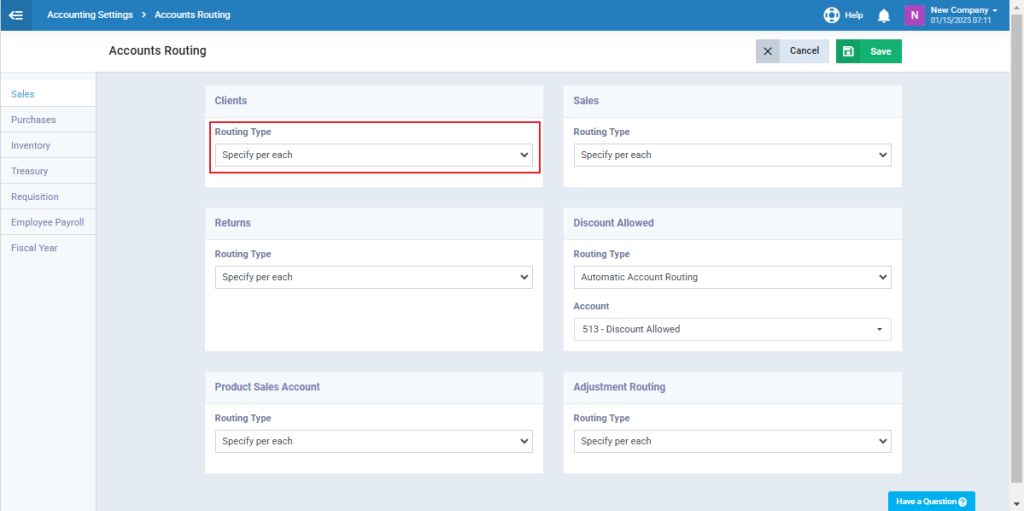Switch to the Purchases sidebar tab
Image resolution: width=1024 pixels, height=511 pixels.
point(48,120)
